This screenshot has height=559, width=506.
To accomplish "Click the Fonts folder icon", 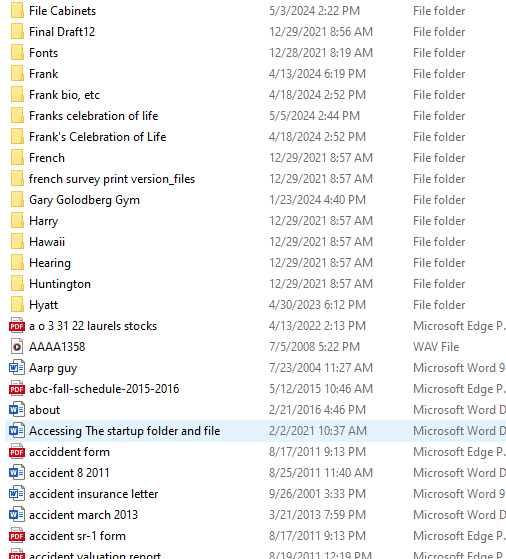I will tap(17, 53).
